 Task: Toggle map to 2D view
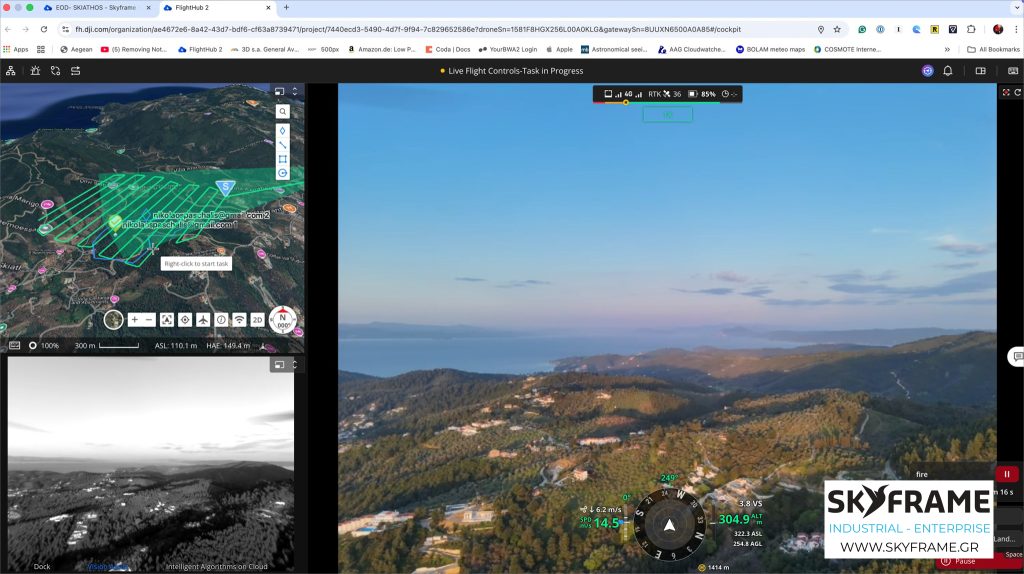[x=257, y=320]
